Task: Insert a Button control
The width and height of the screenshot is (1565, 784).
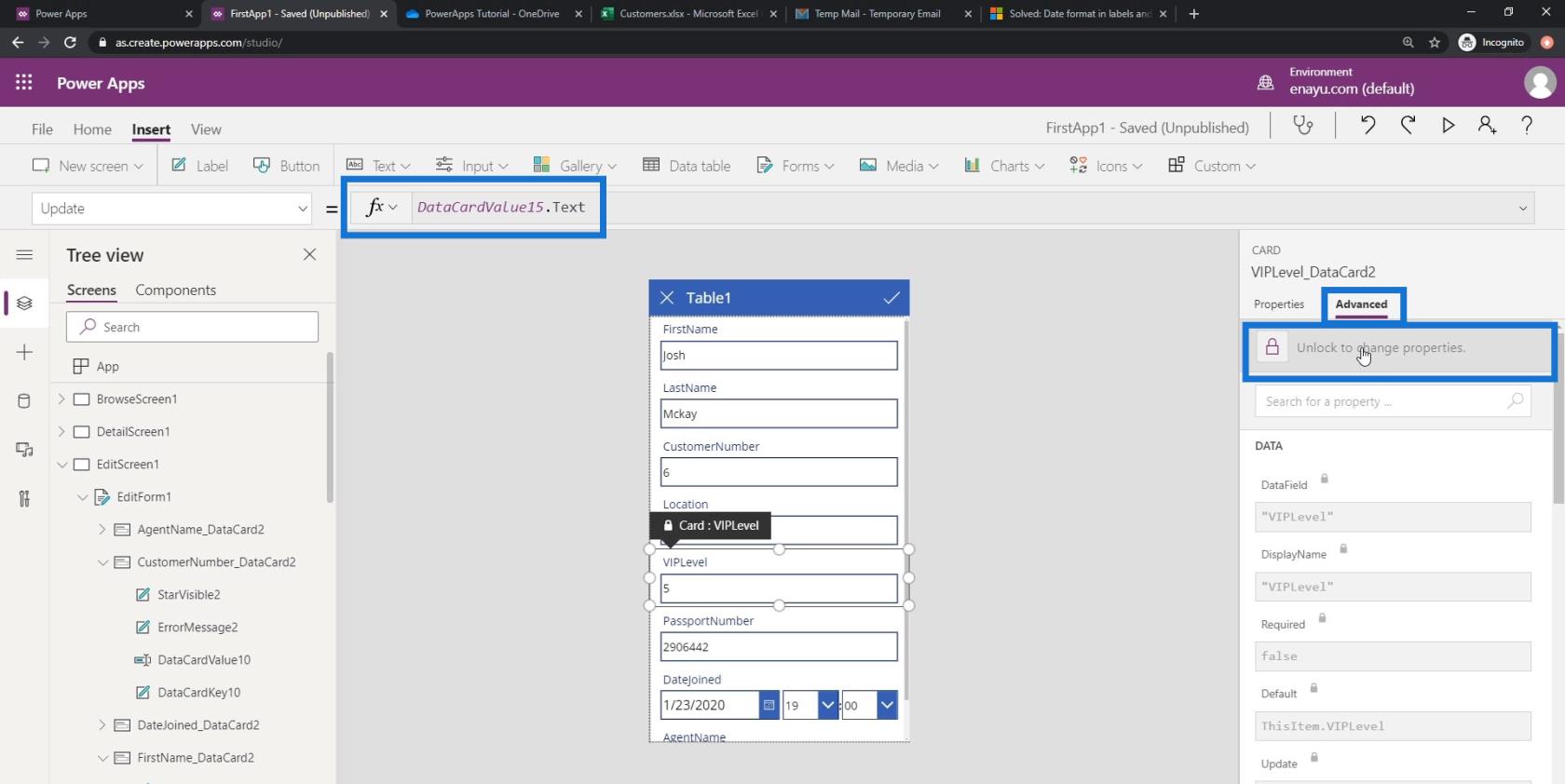Action: pos(286,165)
